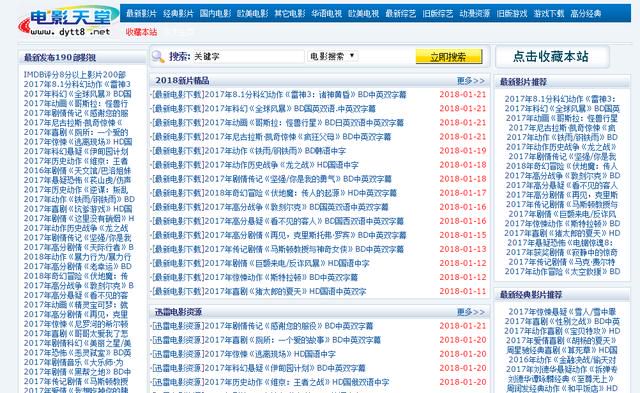Select 高分经典 in the top navigation
This screenshot has width=640, height=393.
586,13
